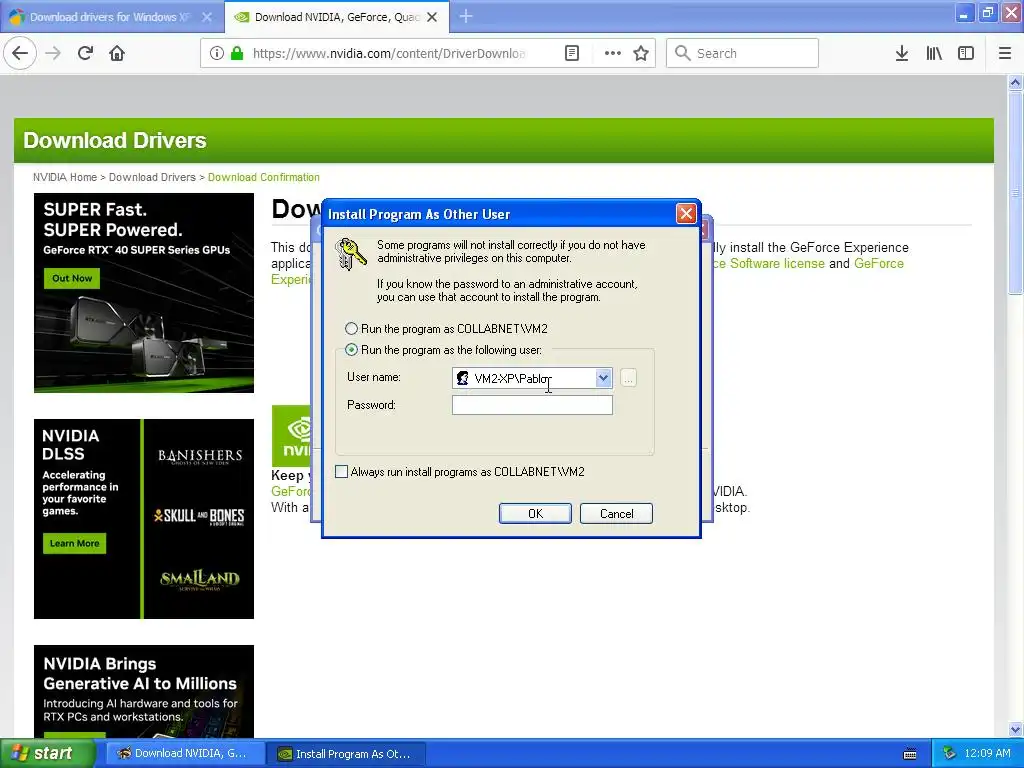Open NVIDIA DLSS games ad banner
This screenshot has width=1024, height=768.
pos(144,519)
